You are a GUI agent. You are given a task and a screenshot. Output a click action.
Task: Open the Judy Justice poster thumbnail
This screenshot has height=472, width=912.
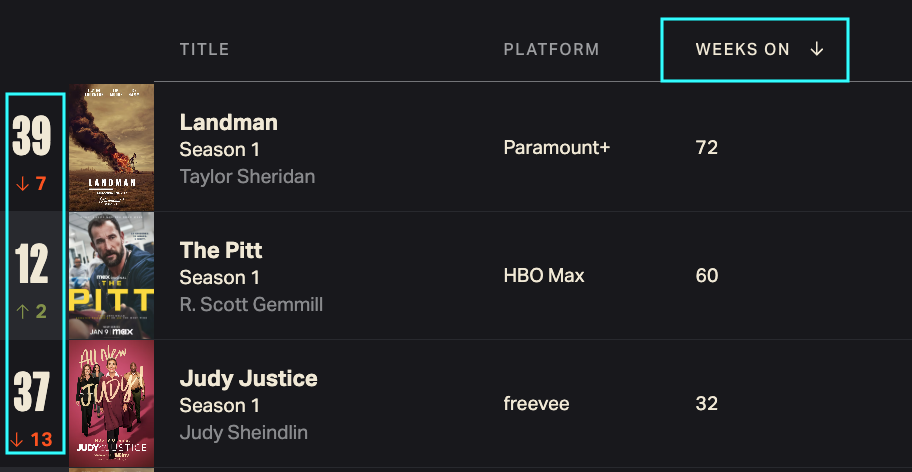(x=111, y=403)
